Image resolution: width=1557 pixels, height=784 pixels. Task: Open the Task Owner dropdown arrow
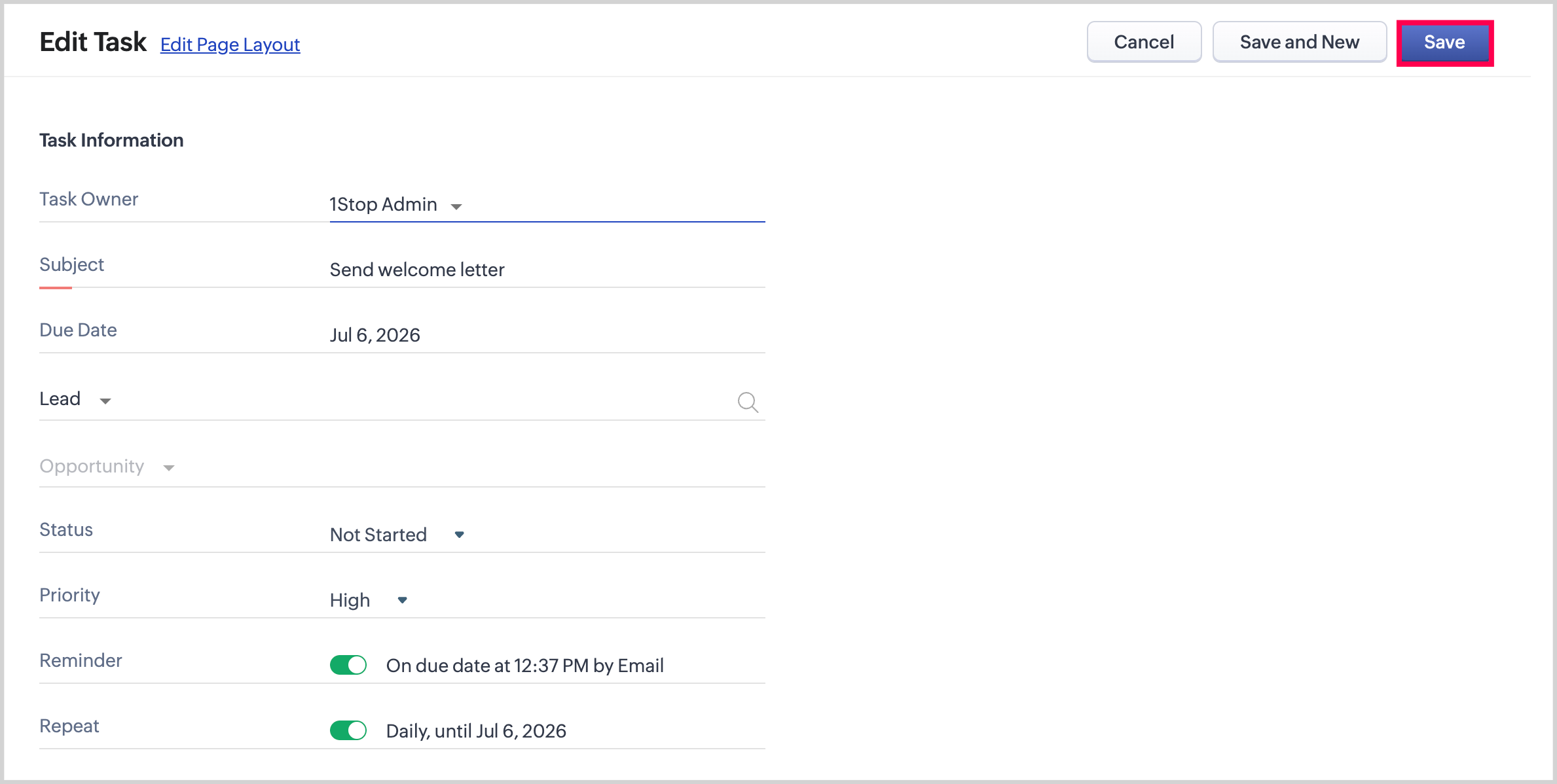[456, 206]
